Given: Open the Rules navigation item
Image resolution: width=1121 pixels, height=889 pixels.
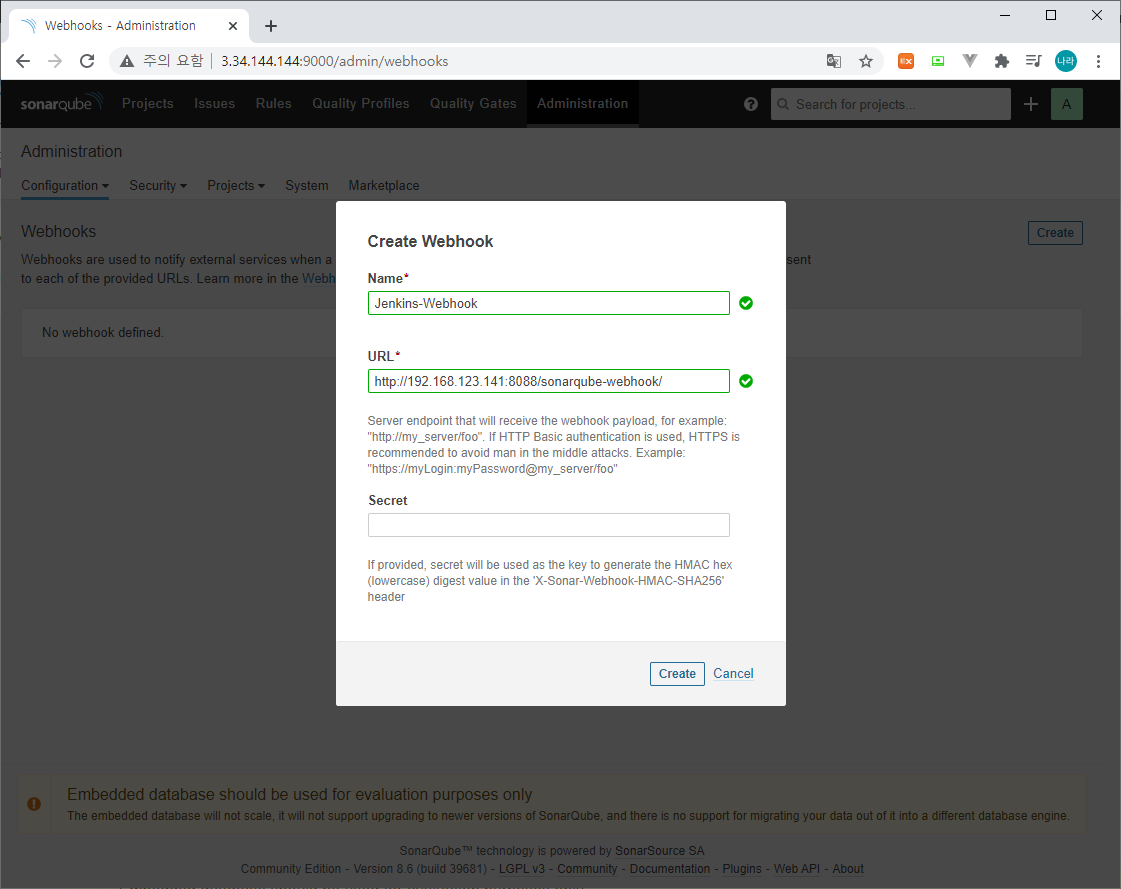Looking at the screenshot, I should tap(273, 103).
